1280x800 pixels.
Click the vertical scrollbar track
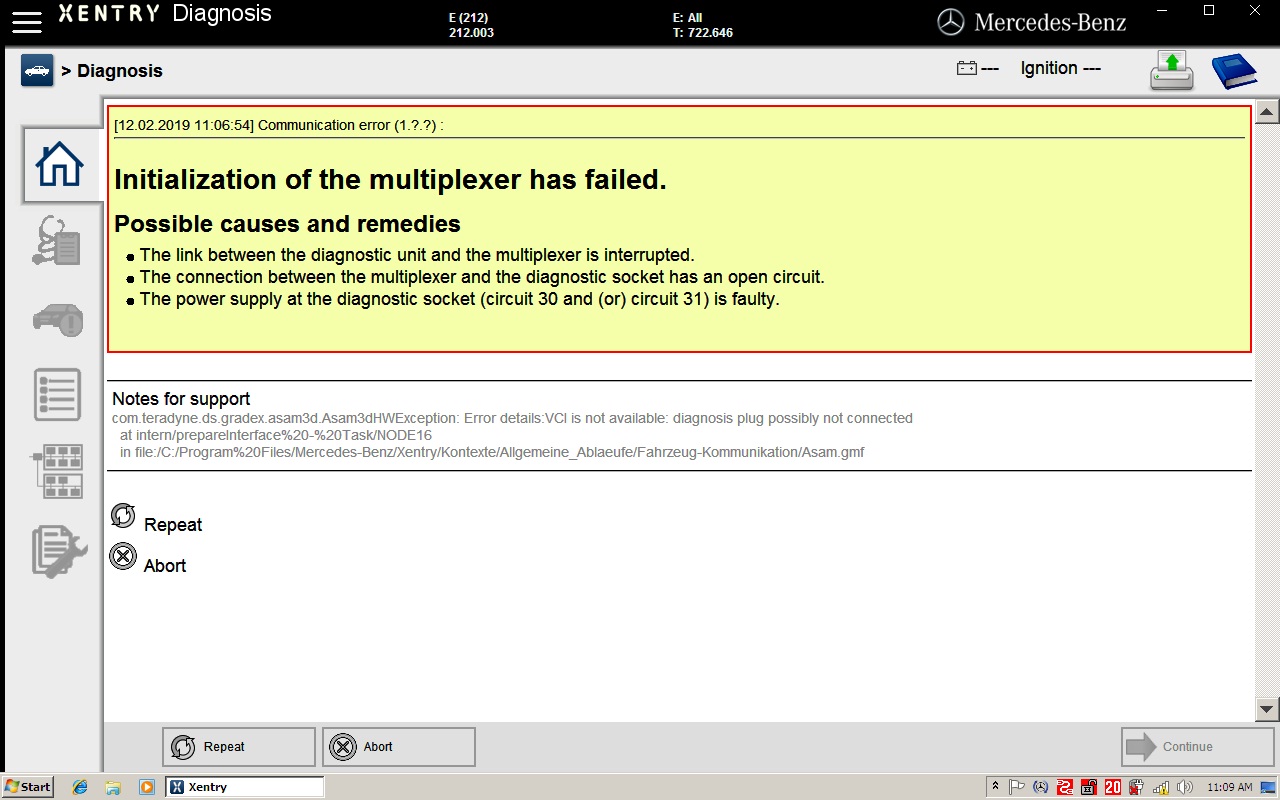click(x=1267, y=410)
